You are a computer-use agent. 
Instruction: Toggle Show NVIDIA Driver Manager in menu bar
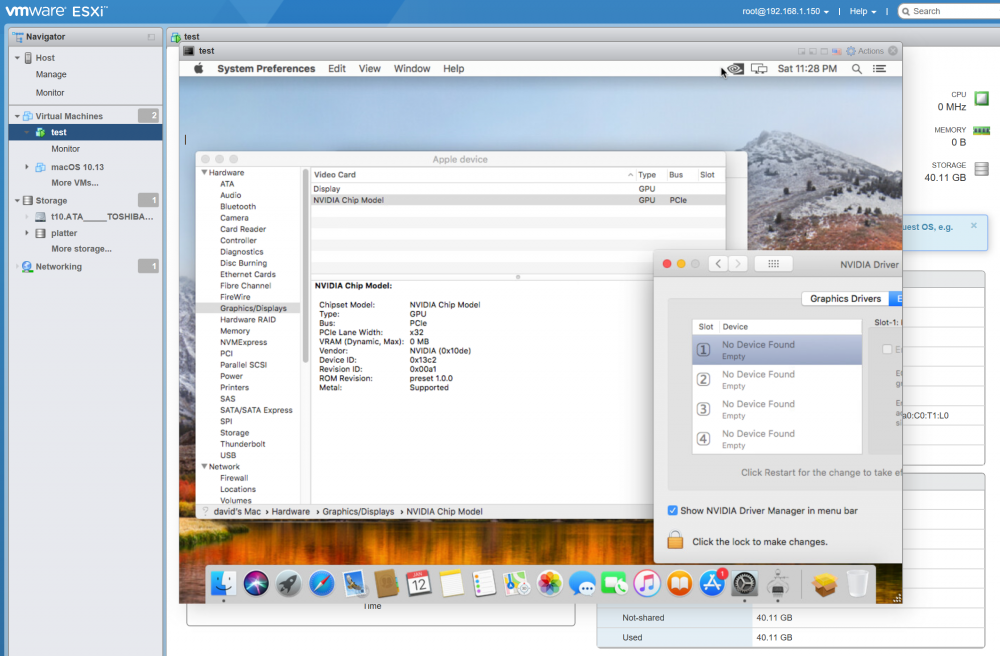(x=672, y=510)
